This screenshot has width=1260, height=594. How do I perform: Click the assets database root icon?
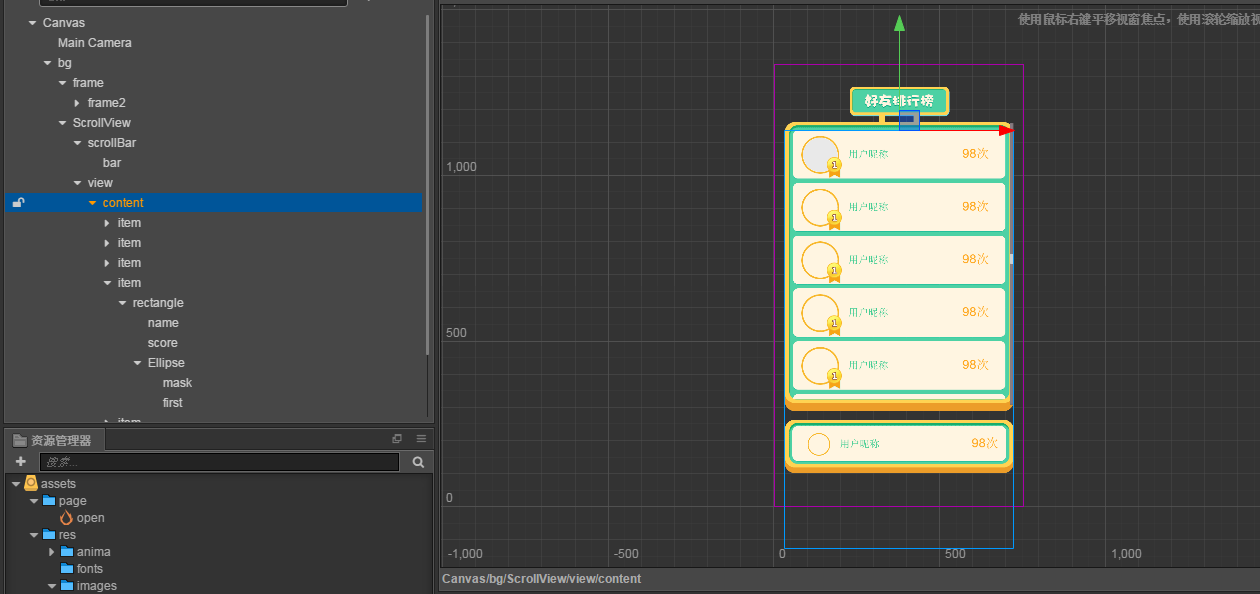tap(31, 484)
